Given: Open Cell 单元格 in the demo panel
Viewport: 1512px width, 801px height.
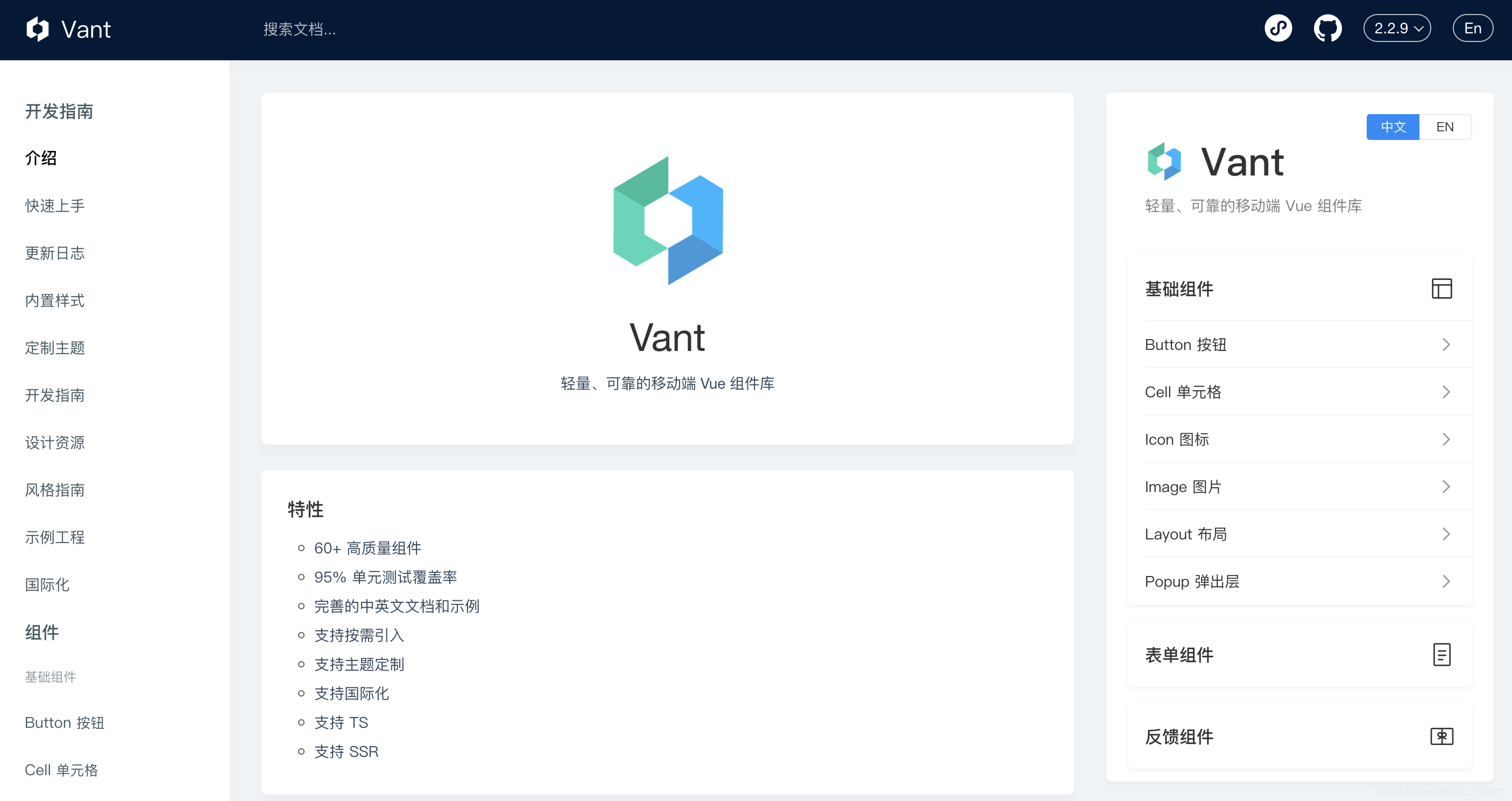Looking at the screenshot, I should pos(1299,392).
